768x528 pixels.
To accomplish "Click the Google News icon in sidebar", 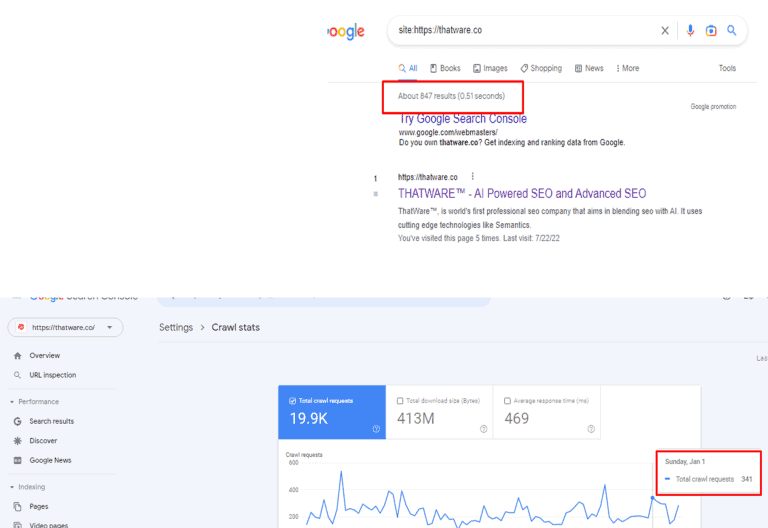I will coord(18,460).
